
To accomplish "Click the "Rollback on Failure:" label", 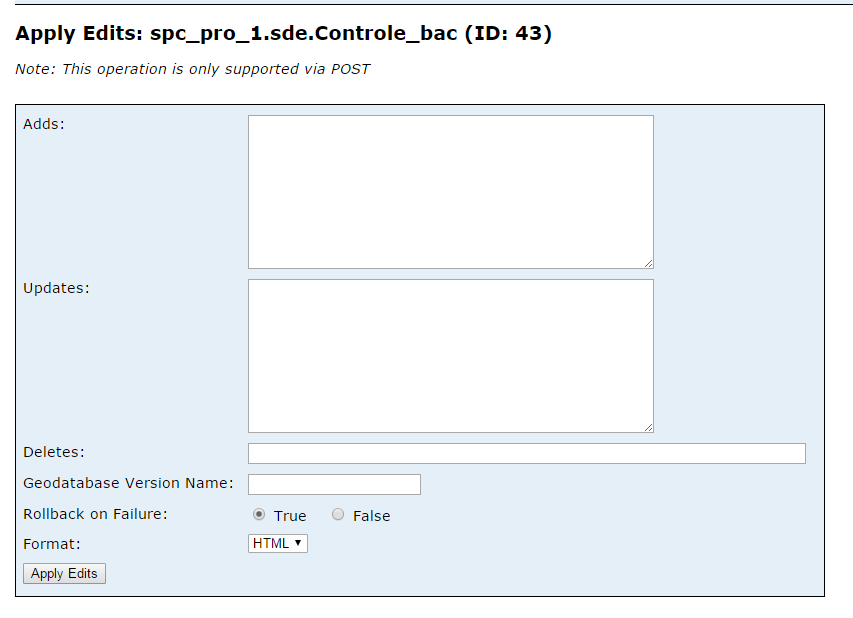I will (x=95, y=514).
